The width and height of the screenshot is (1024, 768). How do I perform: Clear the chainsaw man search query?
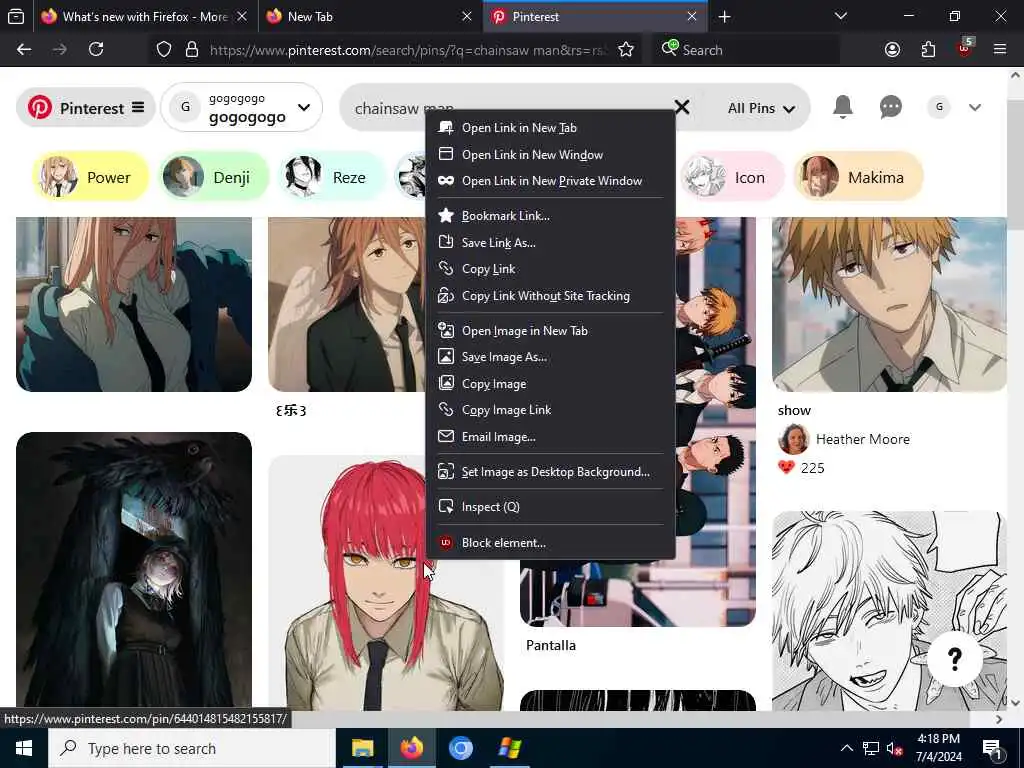tap(682, 107)
